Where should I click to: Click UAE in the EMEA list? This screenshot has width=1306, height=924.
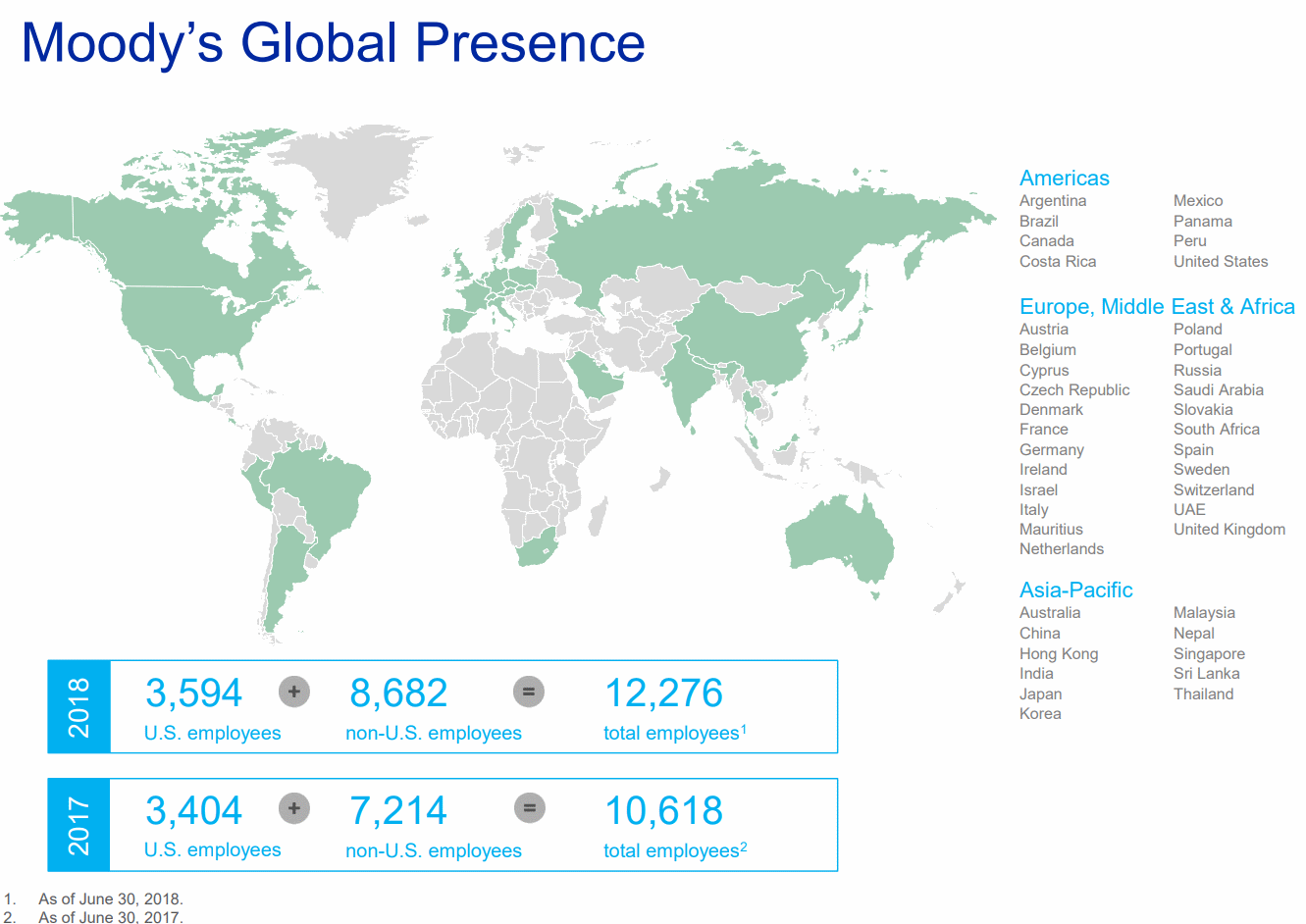[x=1189, y=510]
